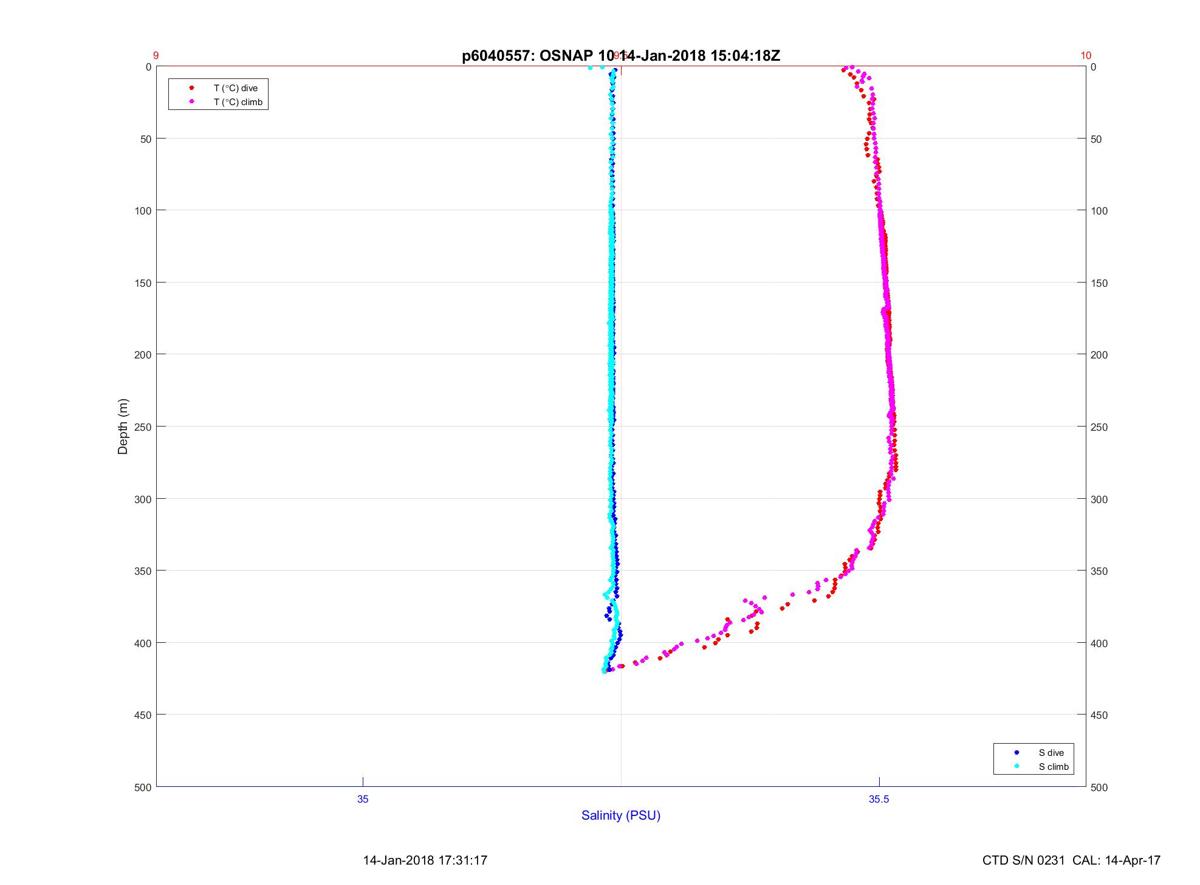Screen dimensions: 1200x885
Task: Click the red '10' temperature axis label
Action: coord(1086,56)
